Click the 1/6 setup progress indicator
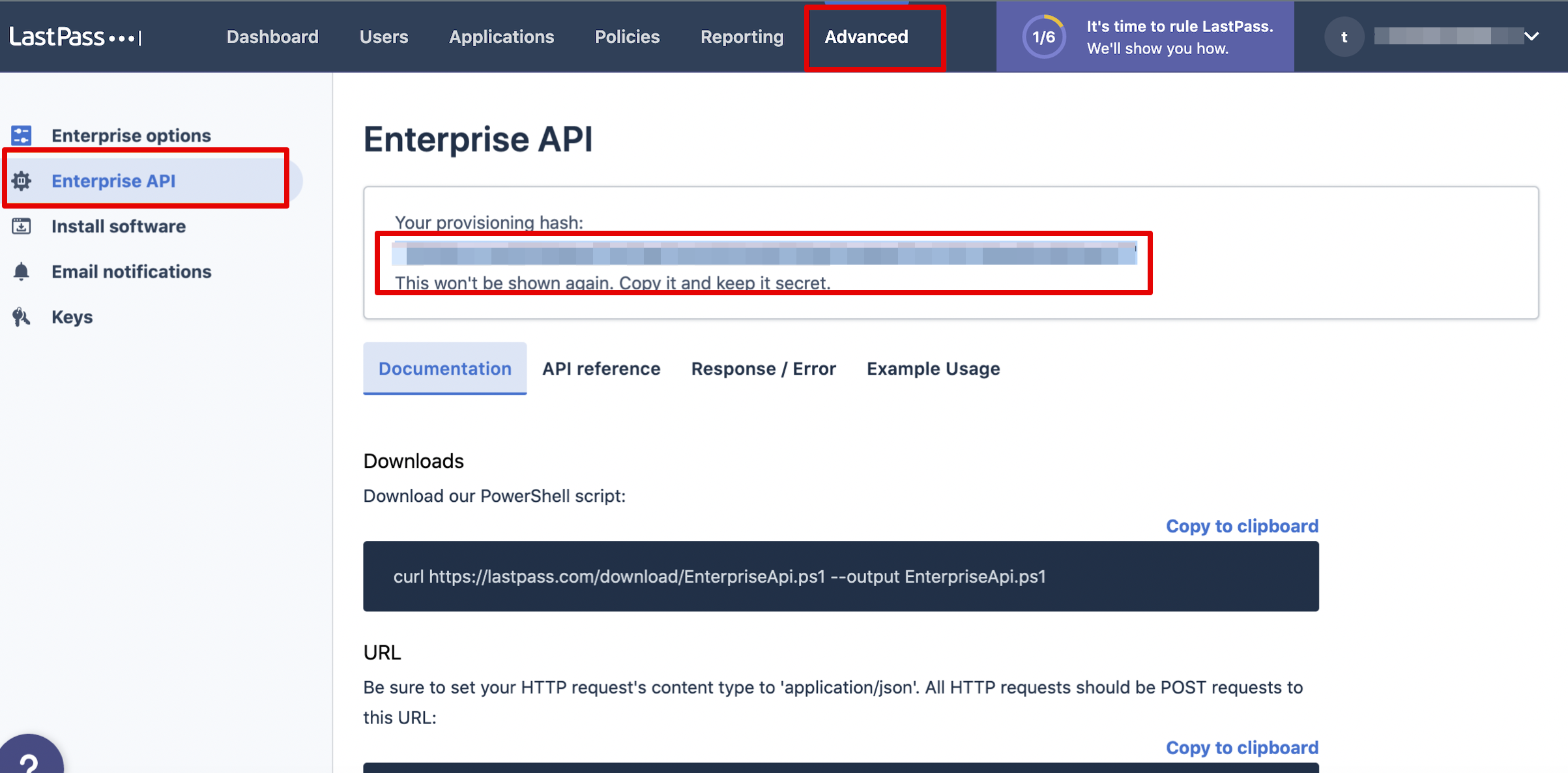This screenshot has width=1568, height=773. tap(1043, 37)
